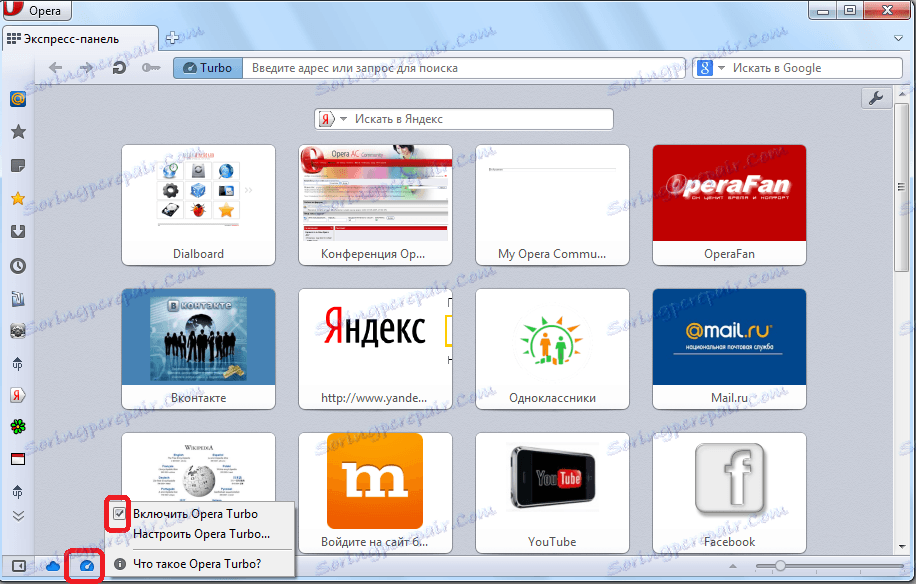Toggle the Включить Opera Turbo checkbox
This screenshot has height=584, width=916.
[119, 514]
